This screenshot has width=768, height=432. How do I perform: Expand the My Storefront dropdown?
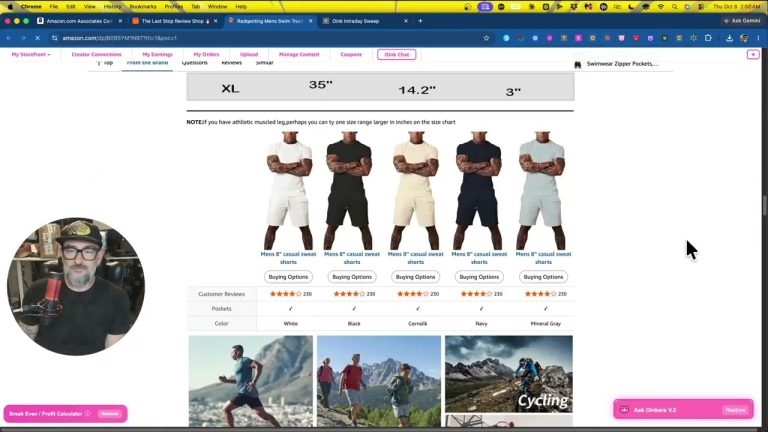31,54
